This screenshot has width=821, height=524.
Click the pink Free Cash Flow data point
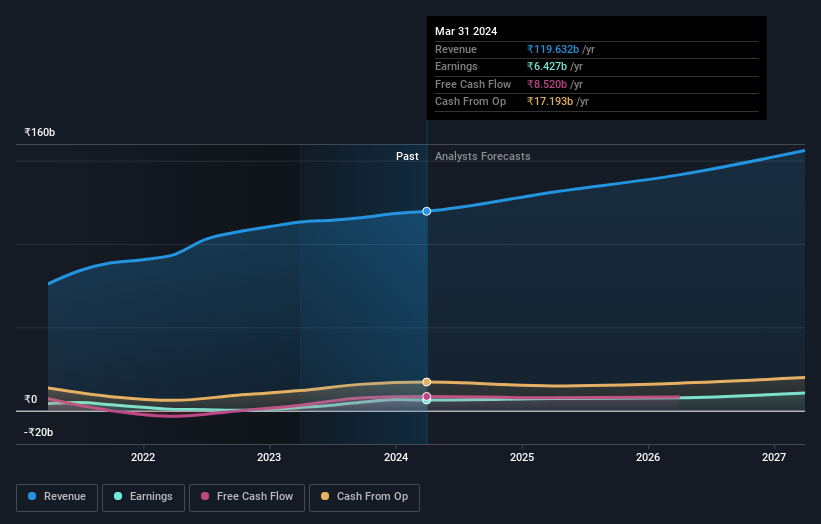tap(427, 396)
